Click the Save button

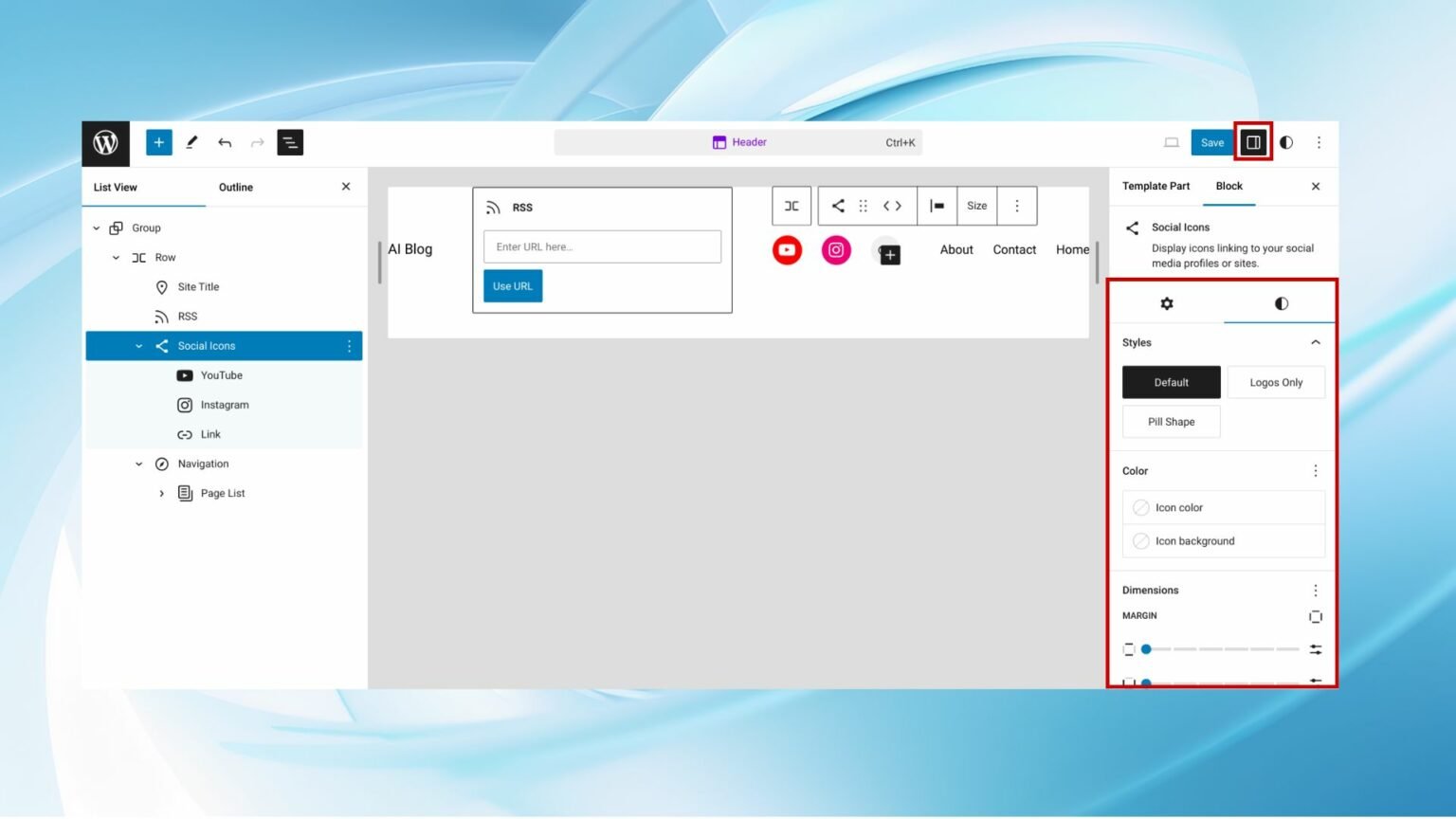(x=1211, y=142)
